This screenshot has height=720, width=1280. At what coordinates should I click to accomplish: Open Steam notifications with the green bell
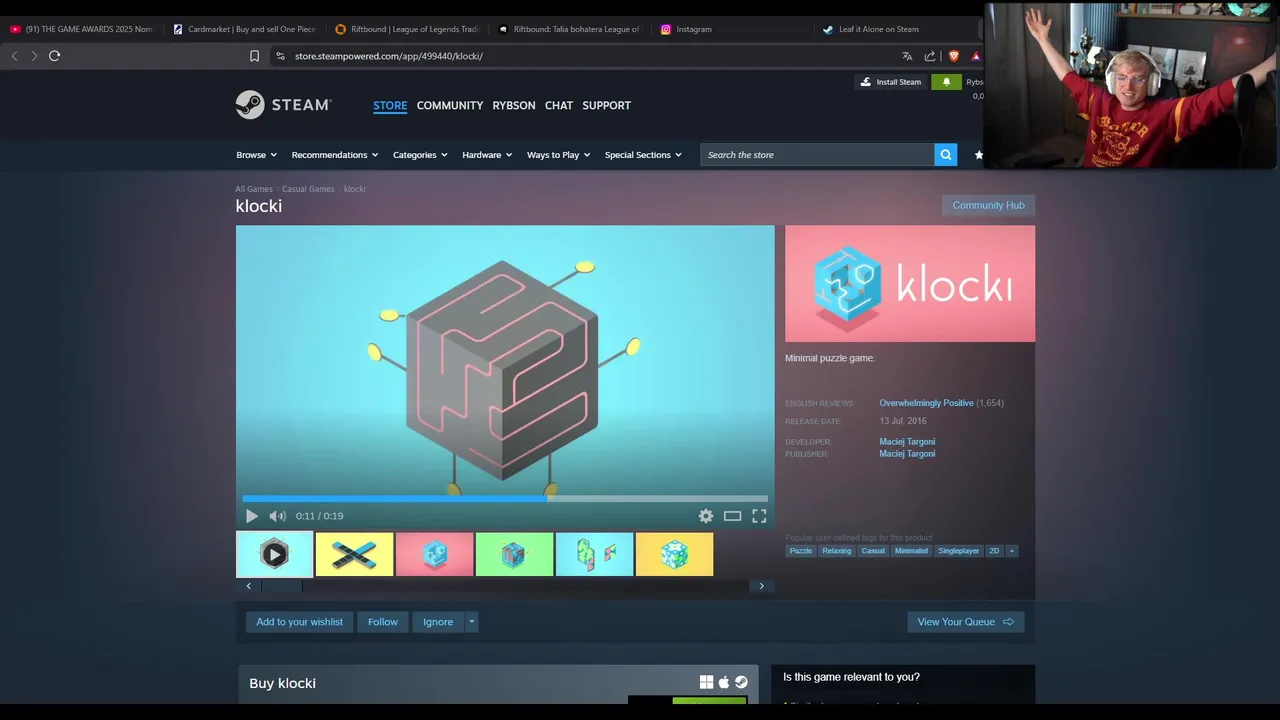pos(946,82)
